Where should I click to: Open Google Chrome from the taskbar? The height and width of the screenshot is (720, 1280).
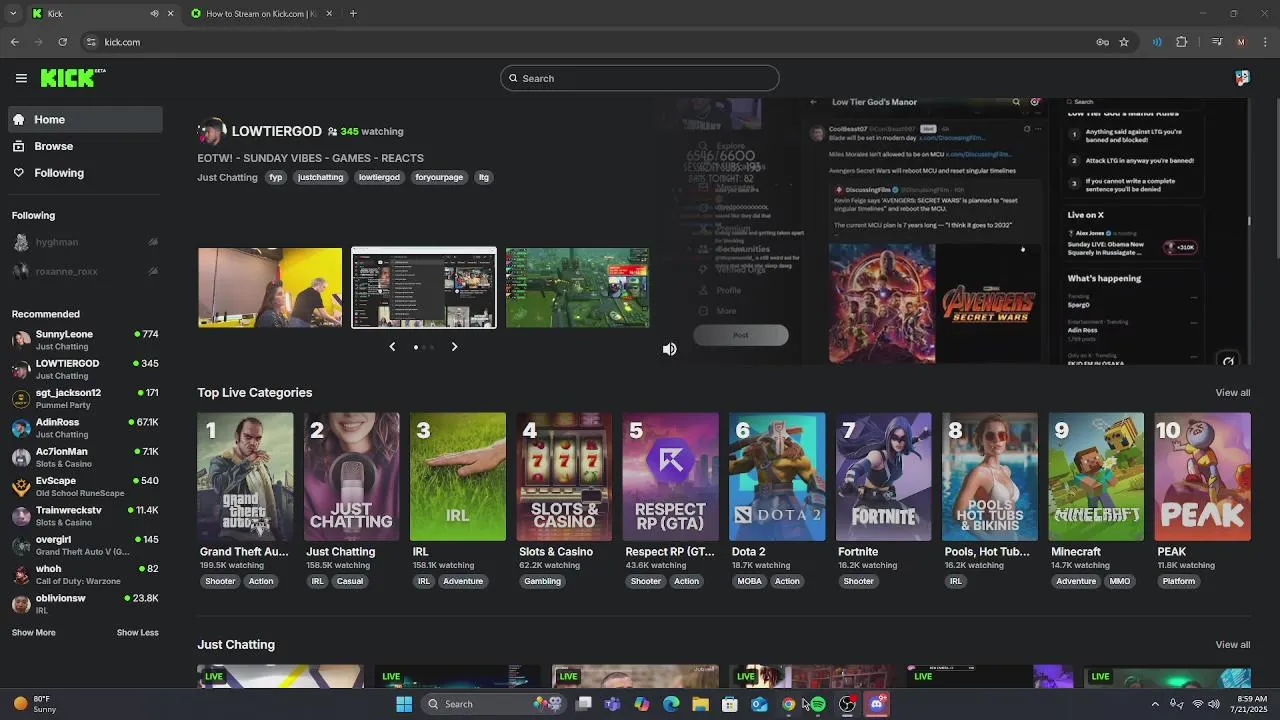[789, 704]
